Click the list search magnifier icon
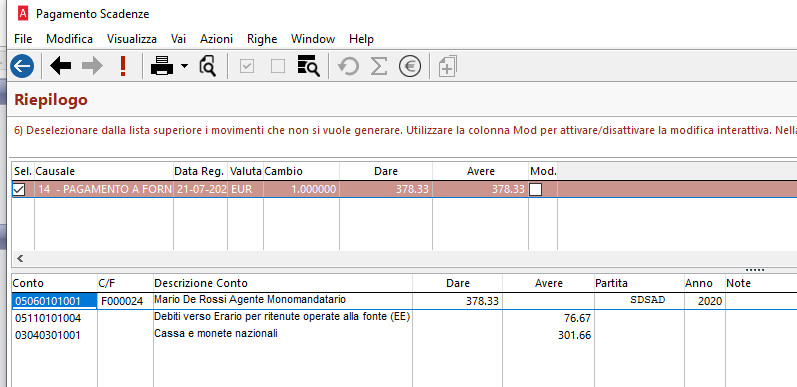Screen dimensions: 797x387 pyautogui.click(x=309, y=66)
